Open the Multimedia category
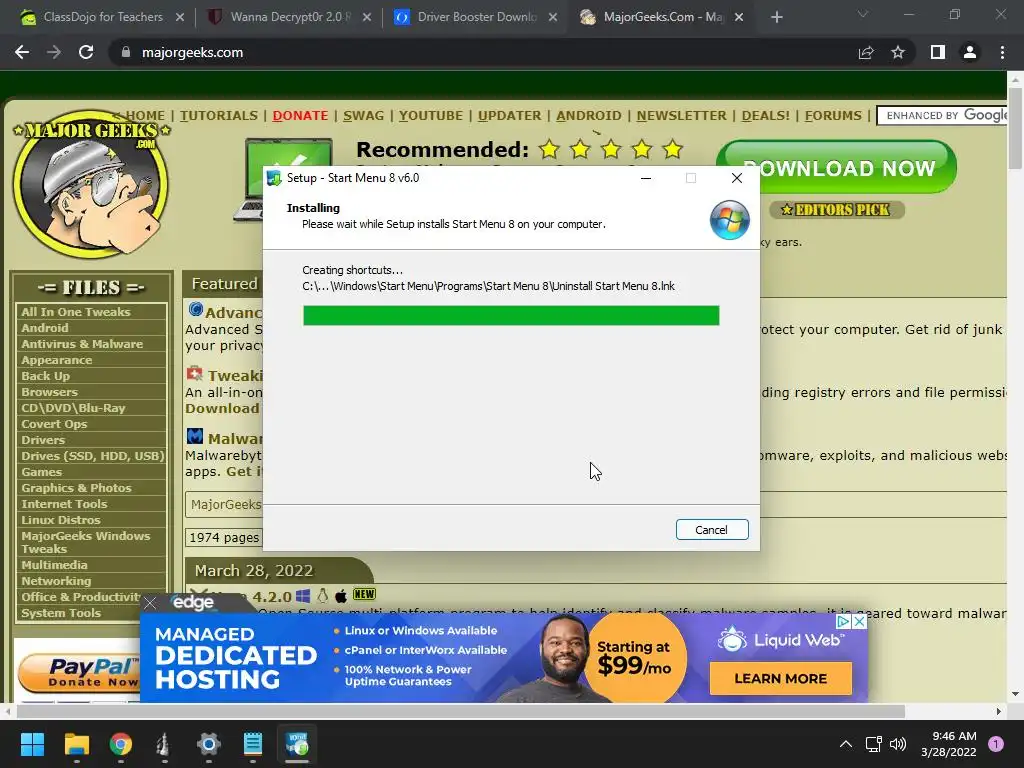Screen dimensions: 1024x768 54,565
